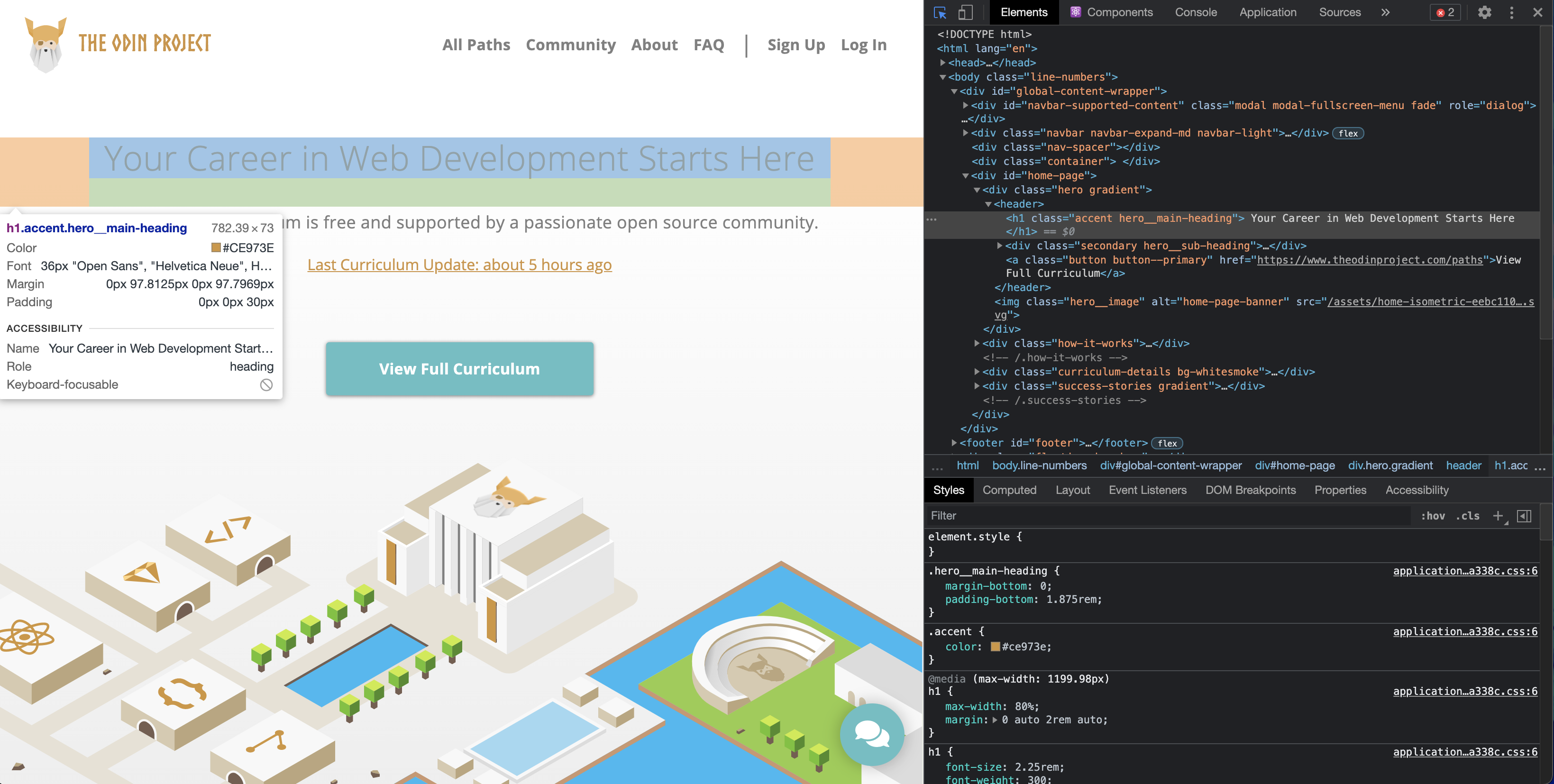The height and width of the screenshot is (784, 1554).
Task: Show more DevTools tabs chevron
Action: pyautogui.click(x=1386, y=13)
